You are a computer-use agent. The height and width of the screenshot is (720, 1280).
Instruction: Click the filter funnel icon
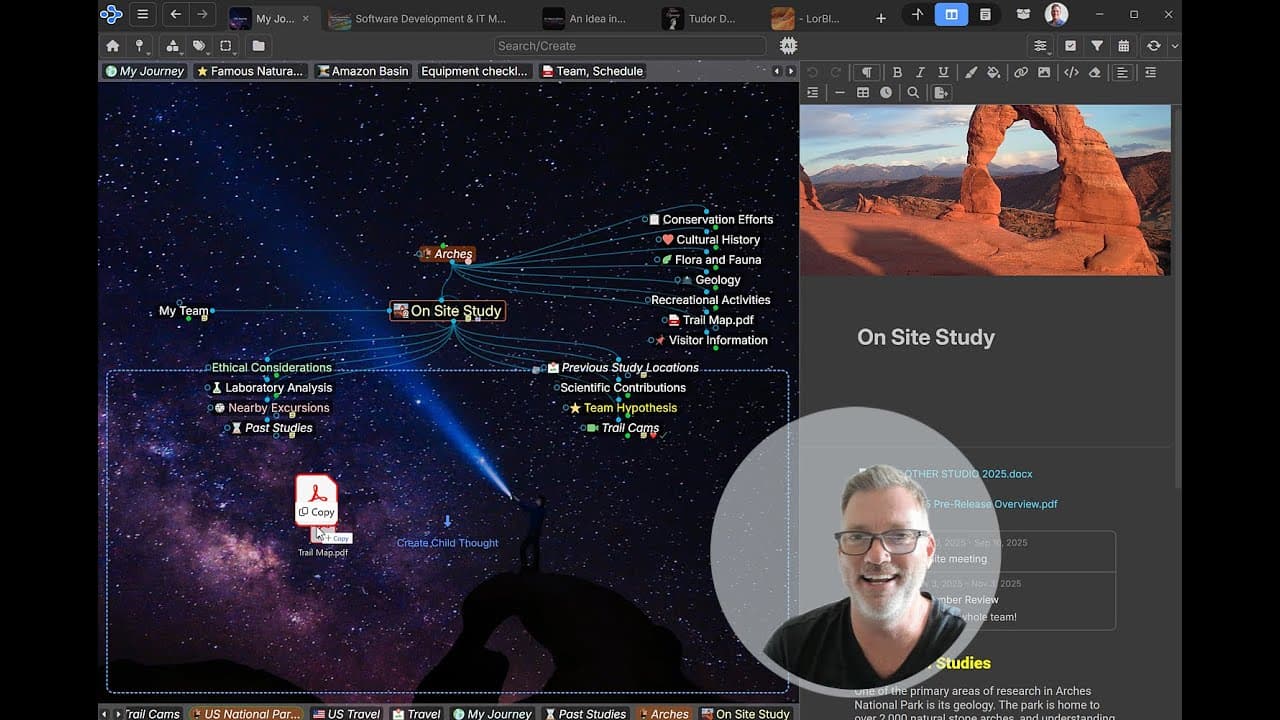[x=1097, y=46]
